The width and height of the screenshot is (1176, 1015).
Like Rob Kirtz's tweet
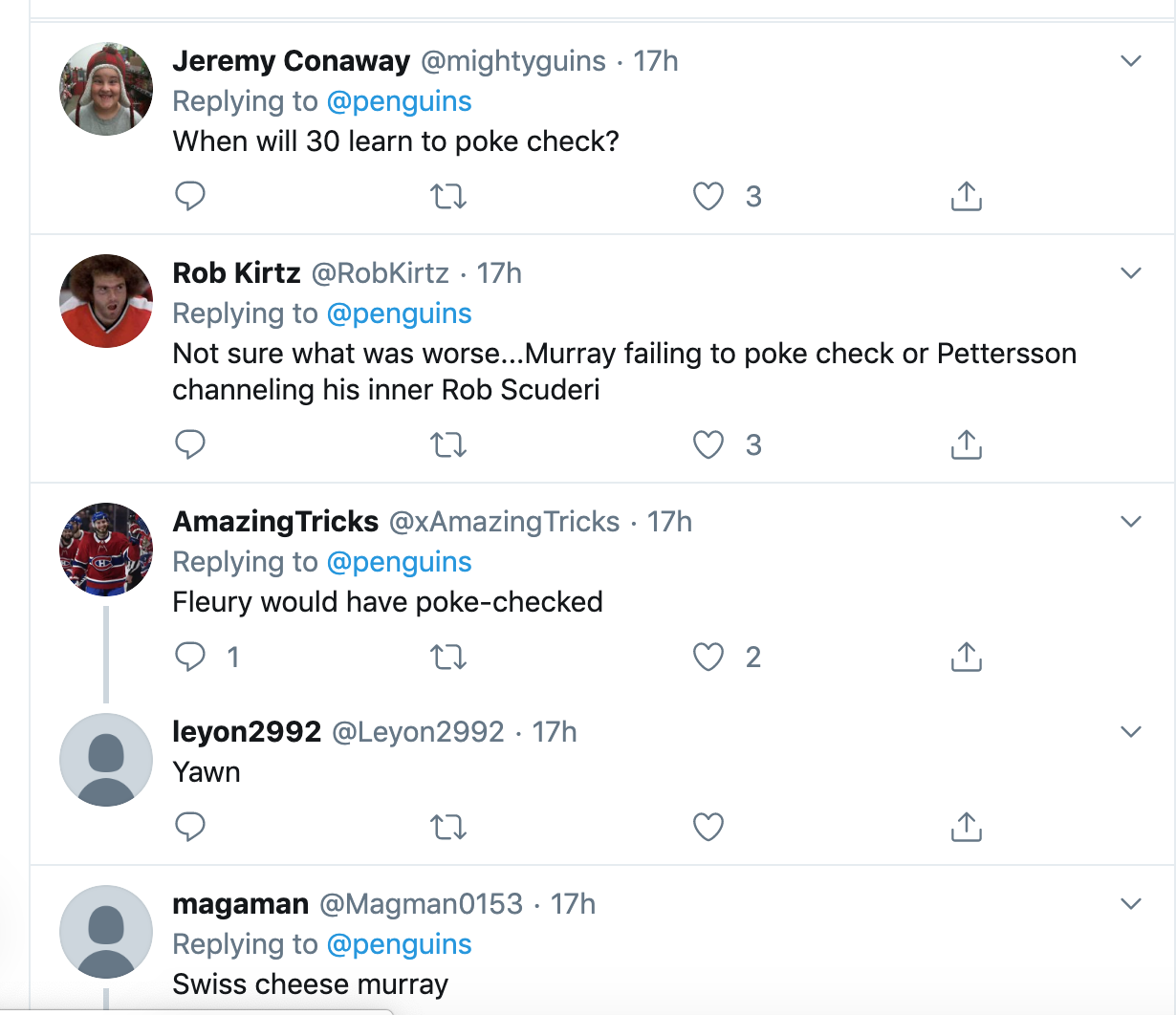708,444
